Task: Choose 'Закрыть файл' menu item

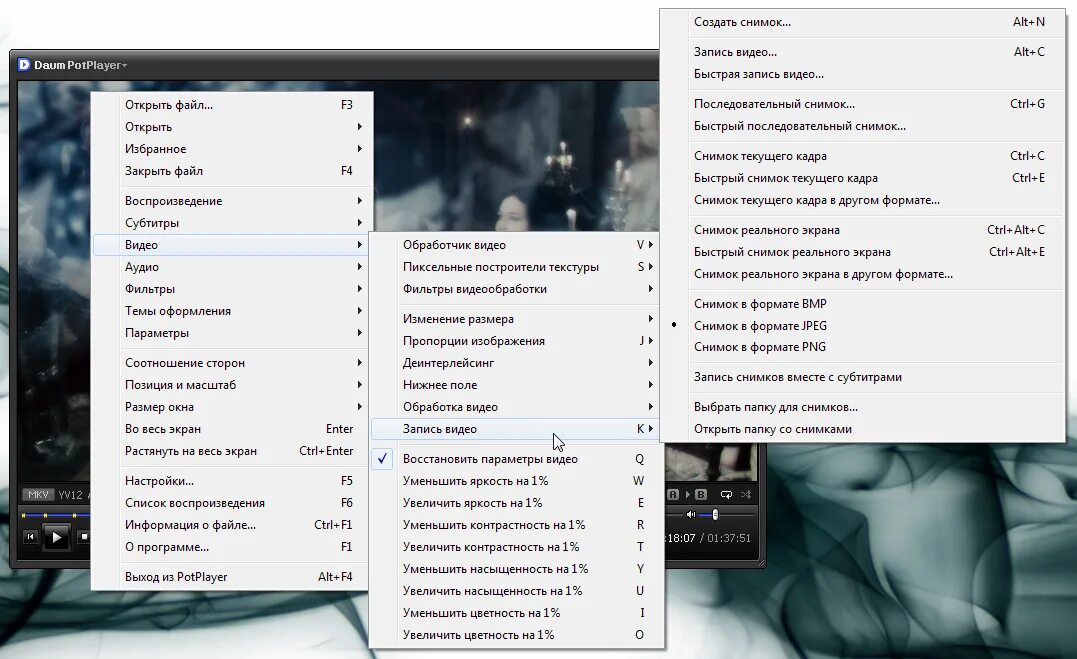Action: 232,170
